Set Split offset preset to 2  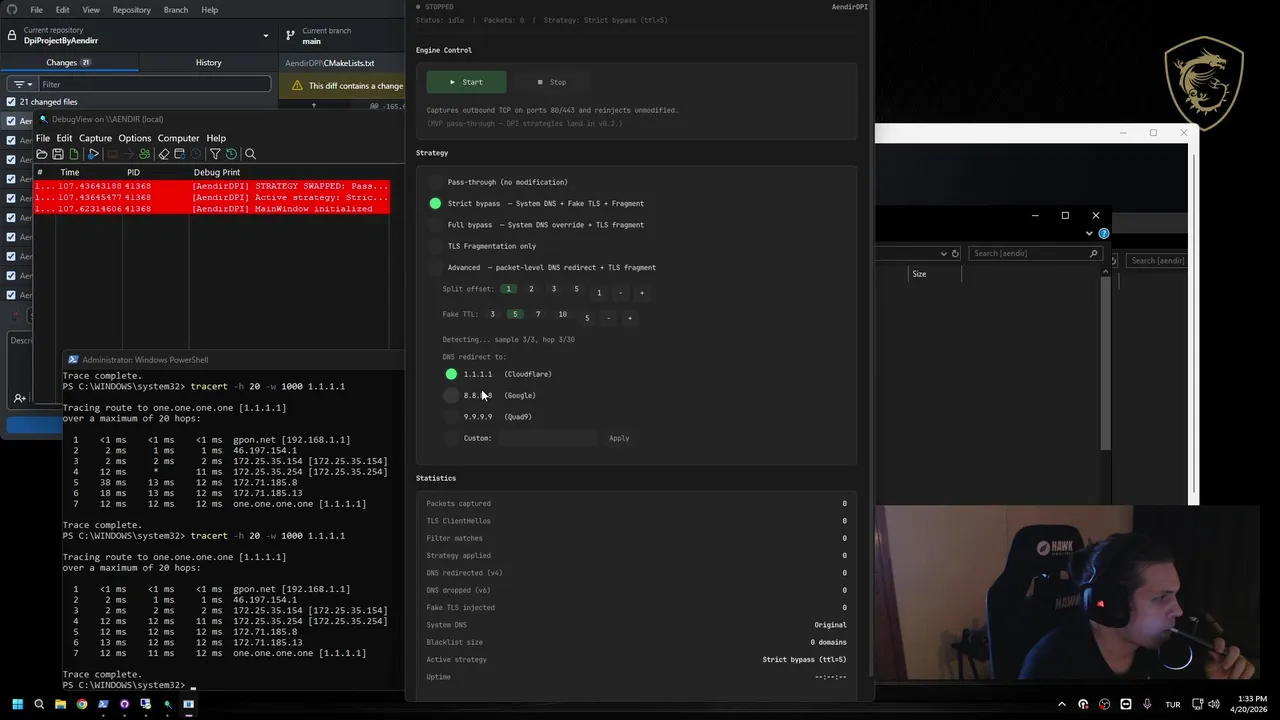pos(531,289)
